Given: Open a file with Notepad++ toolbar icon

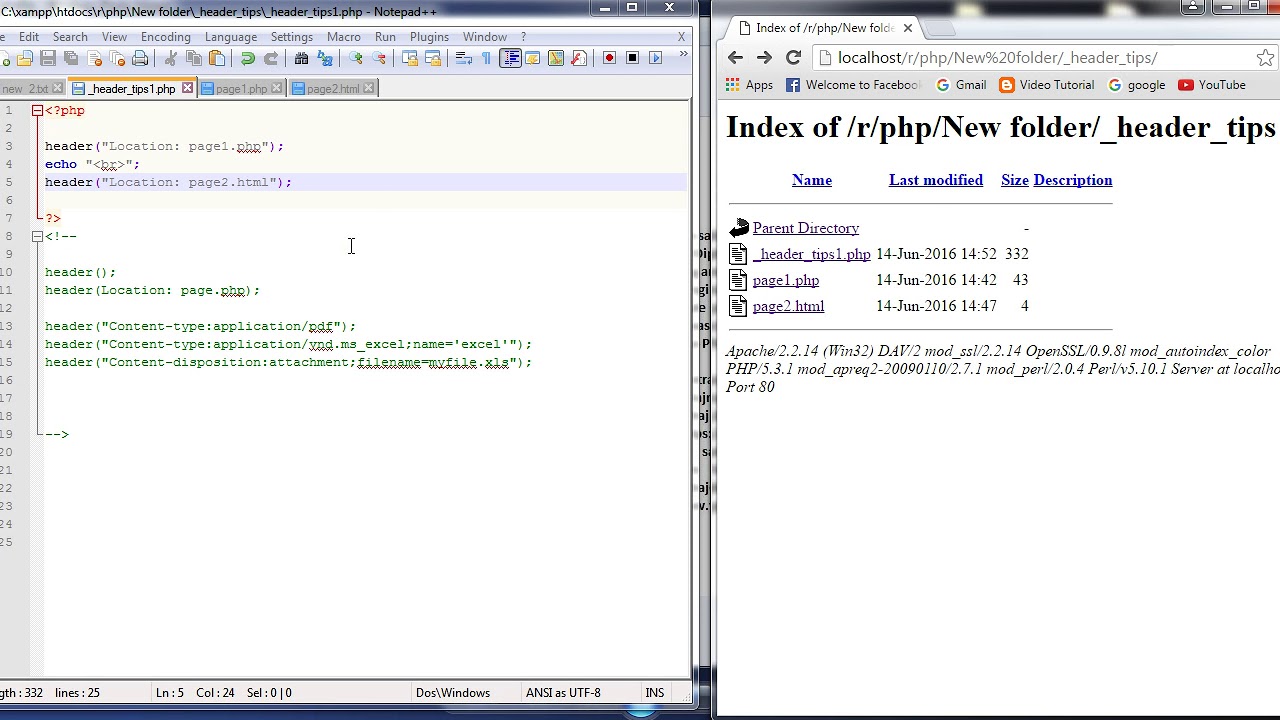Looking at the screenshot, I should click(x=24, y=58).
